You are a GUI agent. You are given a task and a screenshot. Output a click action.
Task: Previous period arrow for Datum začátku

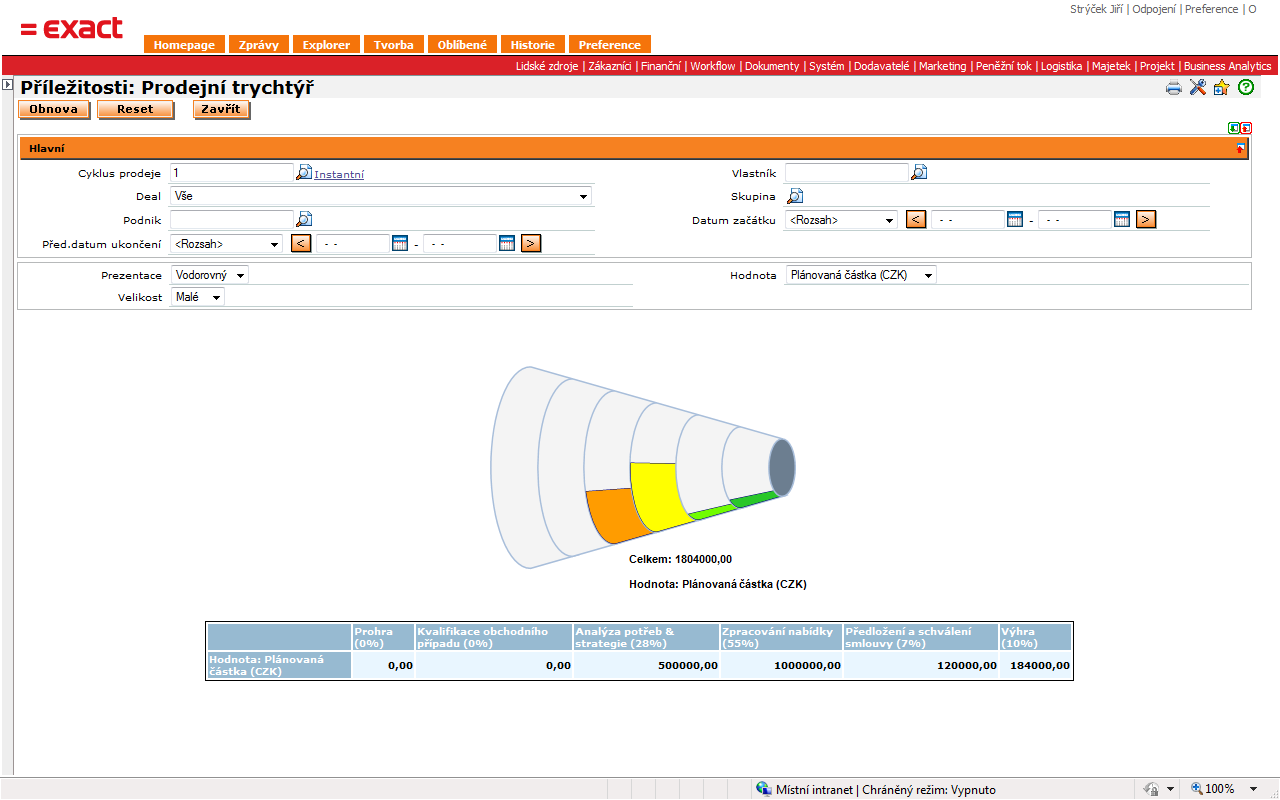[916, 219]
